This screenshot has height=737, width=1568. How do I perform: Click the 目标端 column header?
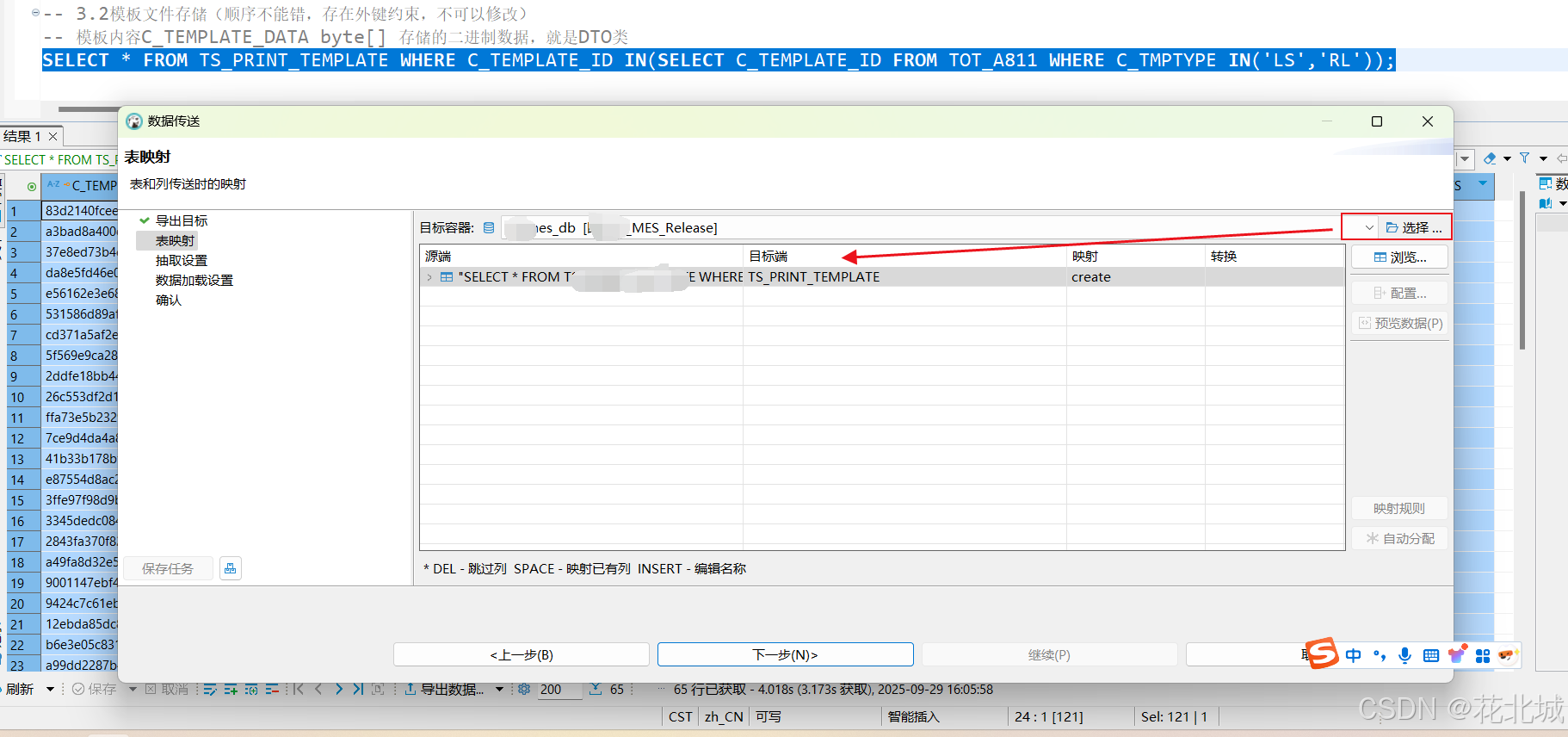pos(904,256)
